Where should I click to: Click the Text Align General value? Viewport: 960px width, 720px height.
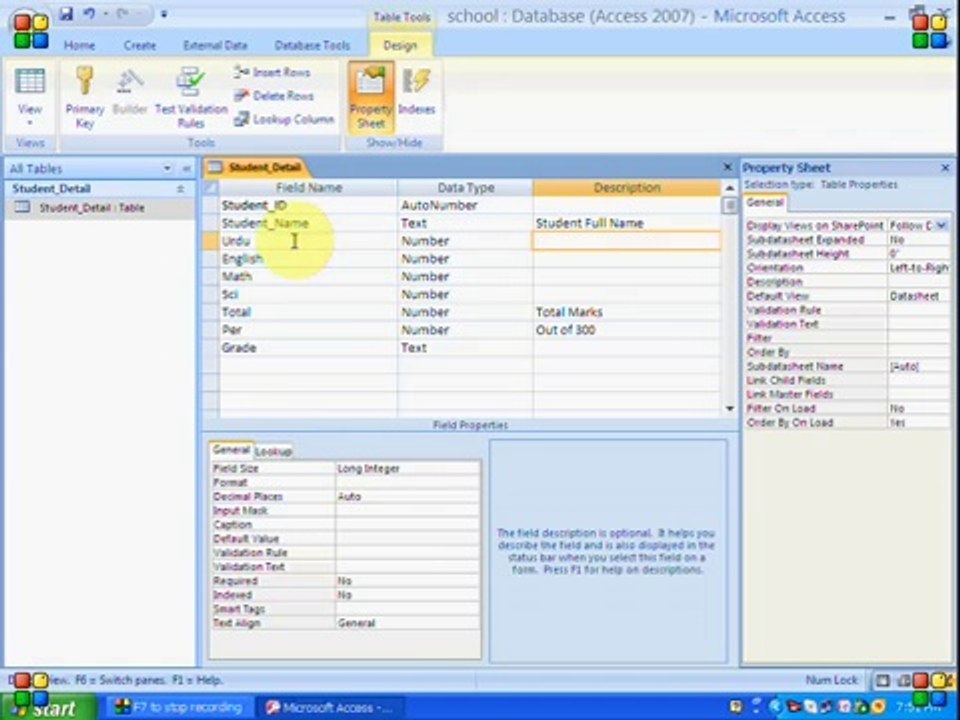[408, 623]
